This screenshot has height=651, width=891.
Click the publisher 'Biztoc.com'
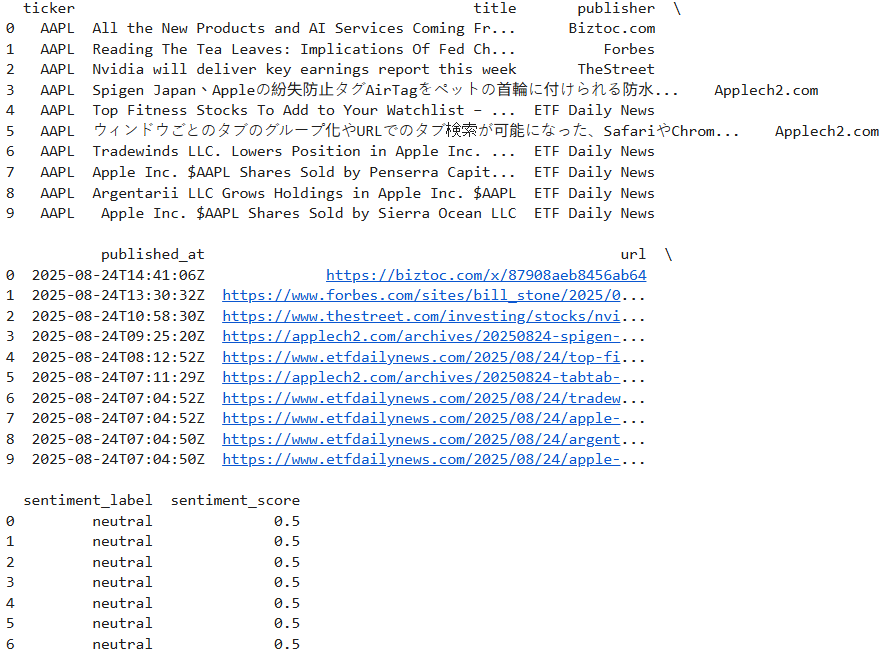pos(612,28)
